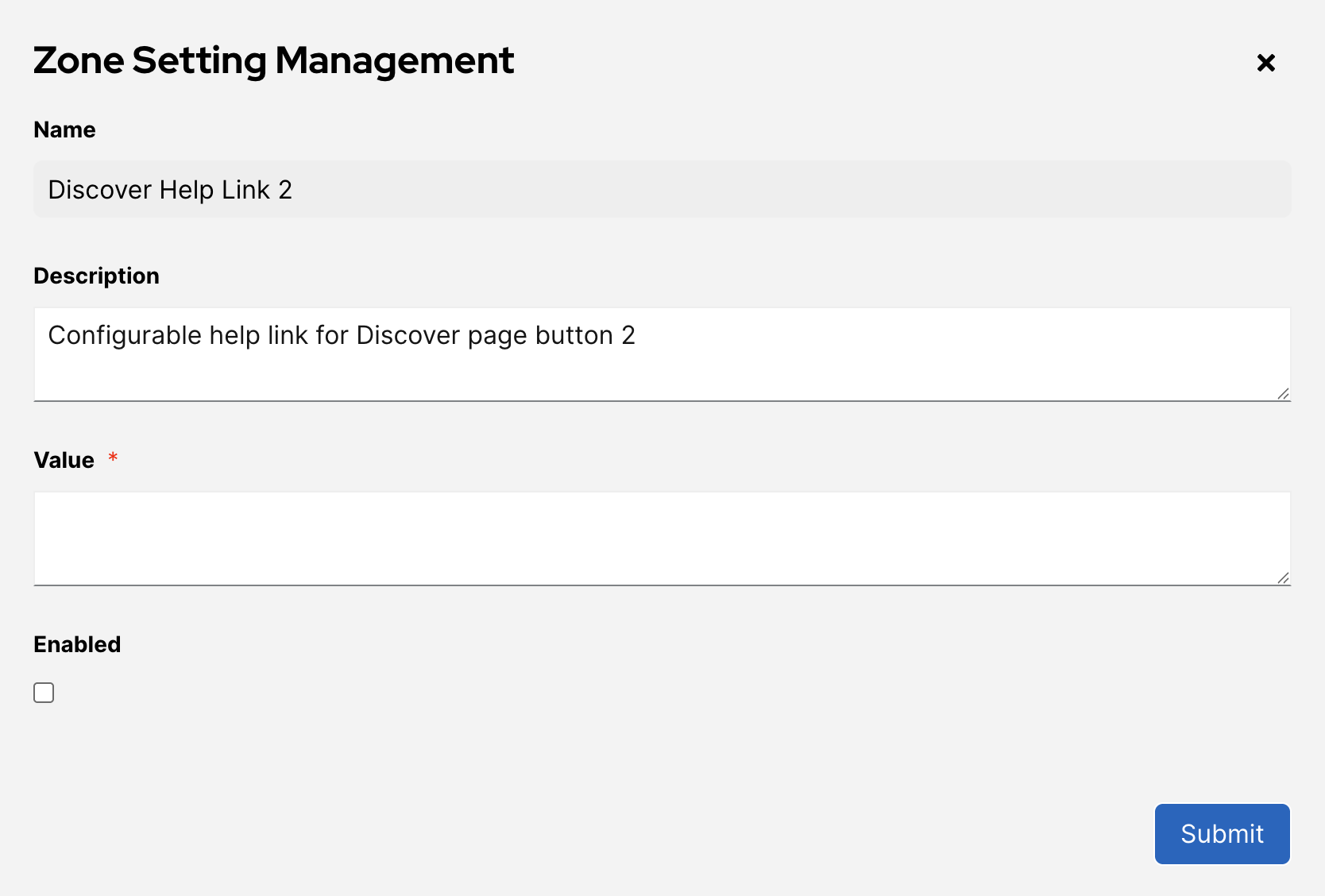Click the Name field showing Discover Help Link 2
The image size is (1325, 896).
point(661,189)
